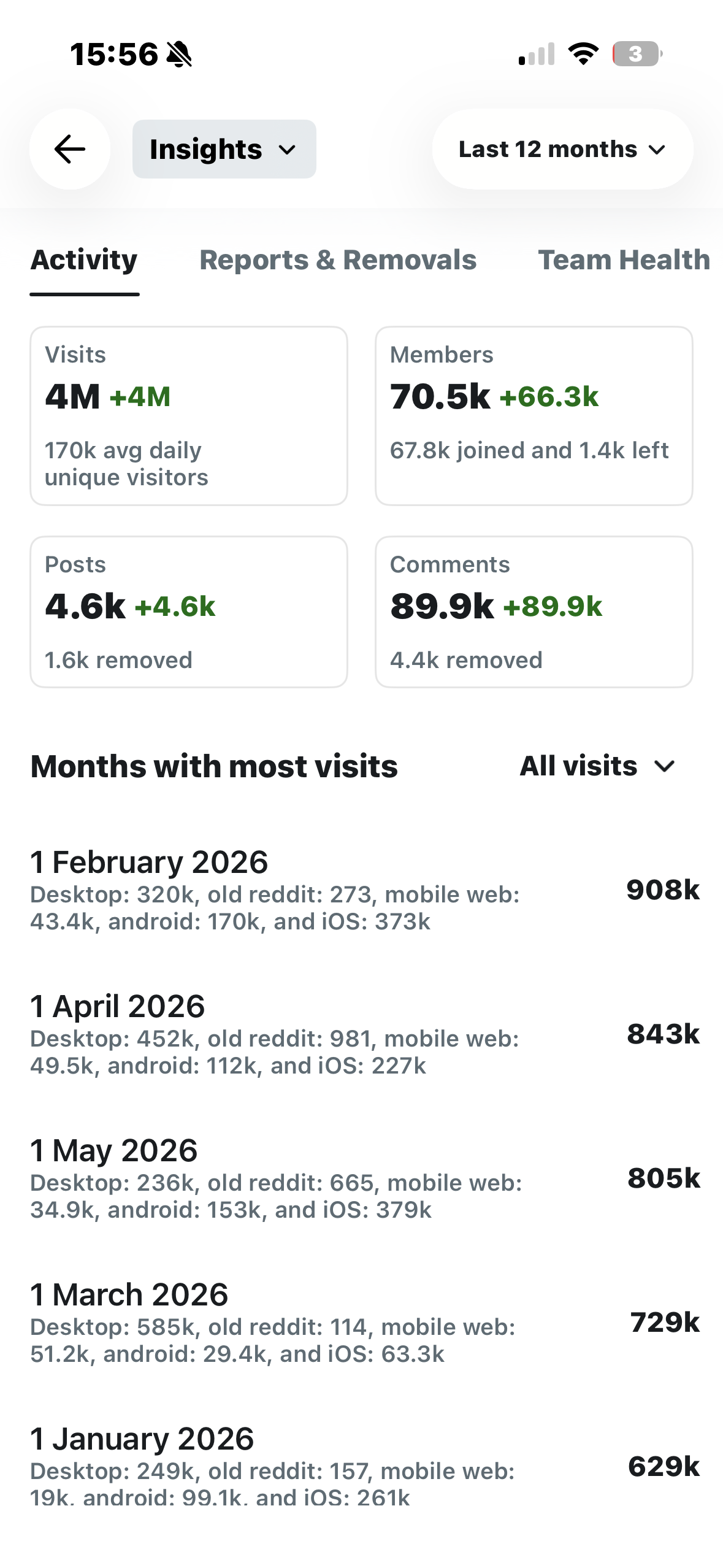Tap the Wi-Fi status icon
The image size is (723, 1568).
pyautogui.click(x=584, y=54)
